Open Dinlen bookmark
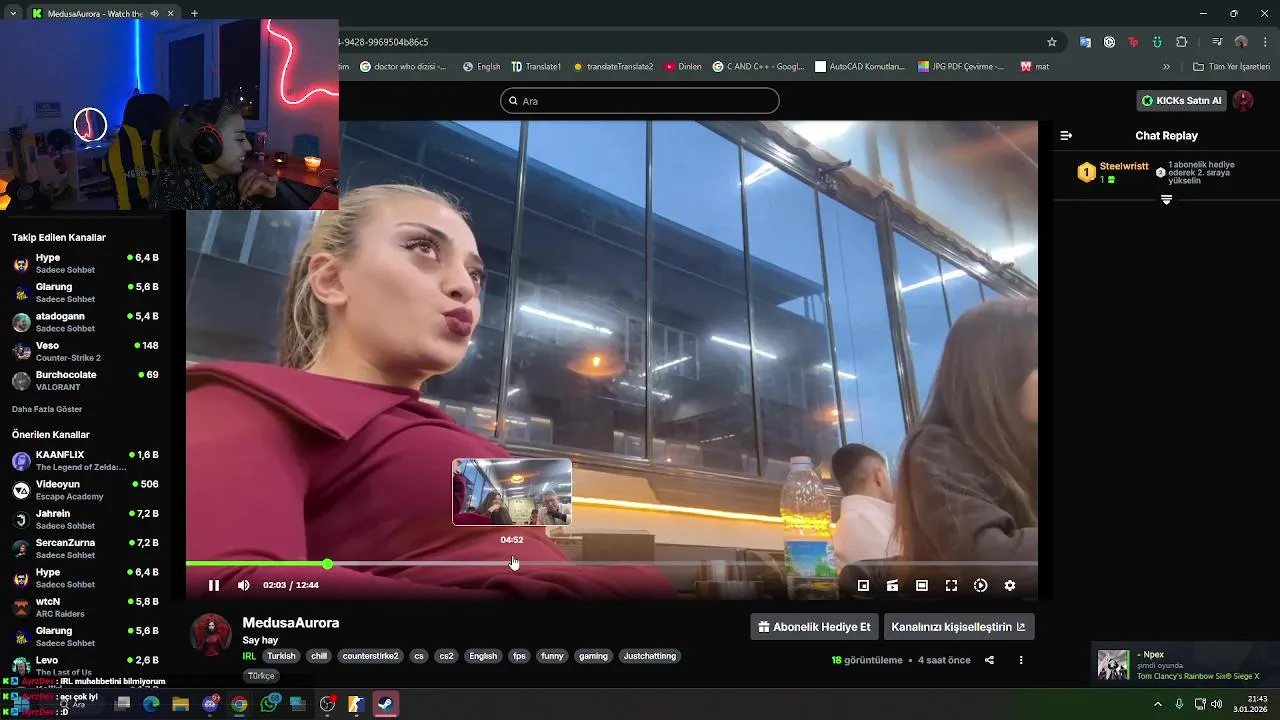Viewport: 1280px width, 720px height. click(683, 67)
